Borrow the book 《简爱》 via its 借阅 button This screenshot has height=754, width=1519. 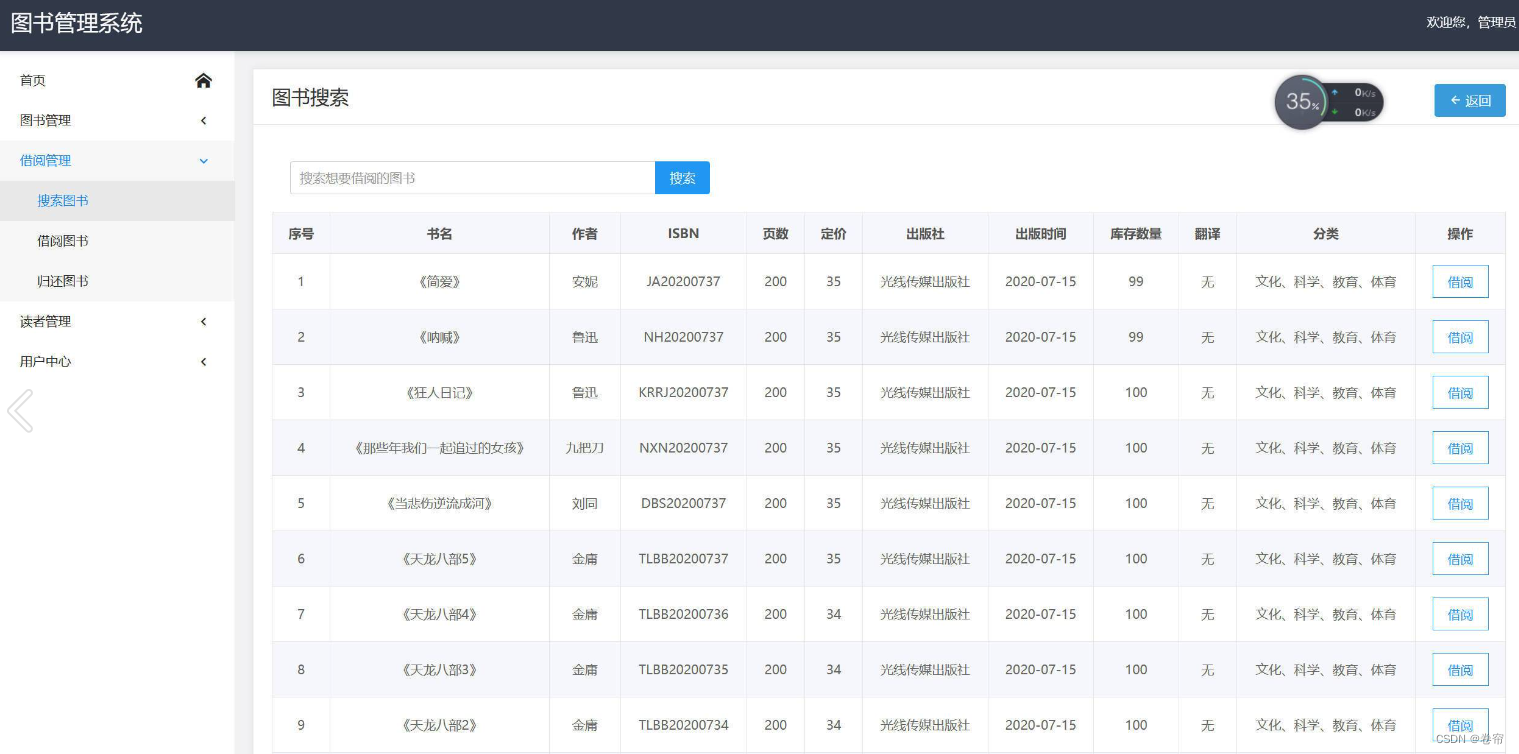click(x=1459, y=281)
